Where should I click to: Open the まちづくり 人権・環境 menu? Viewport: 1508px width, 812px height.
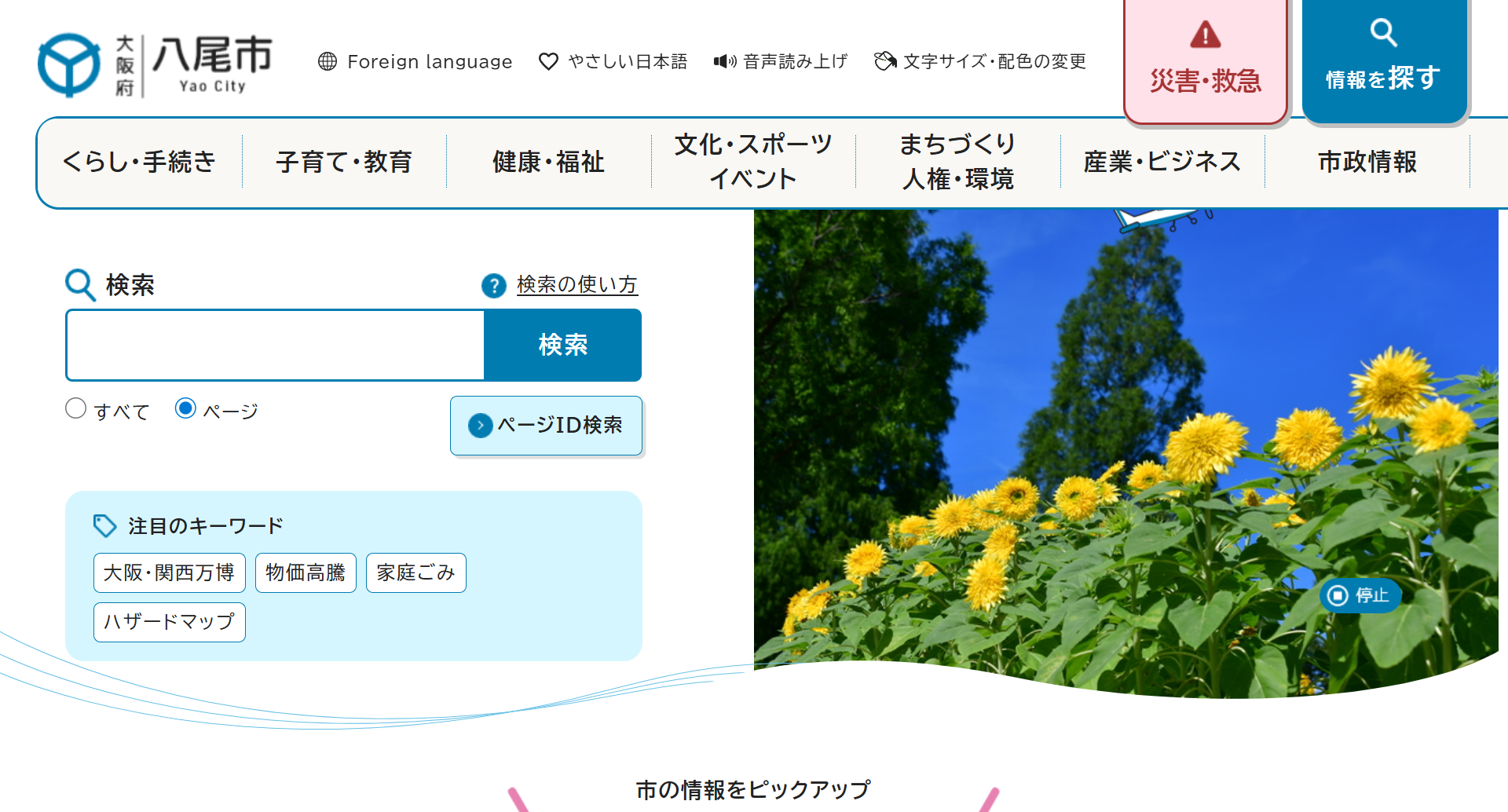[958, 162]
